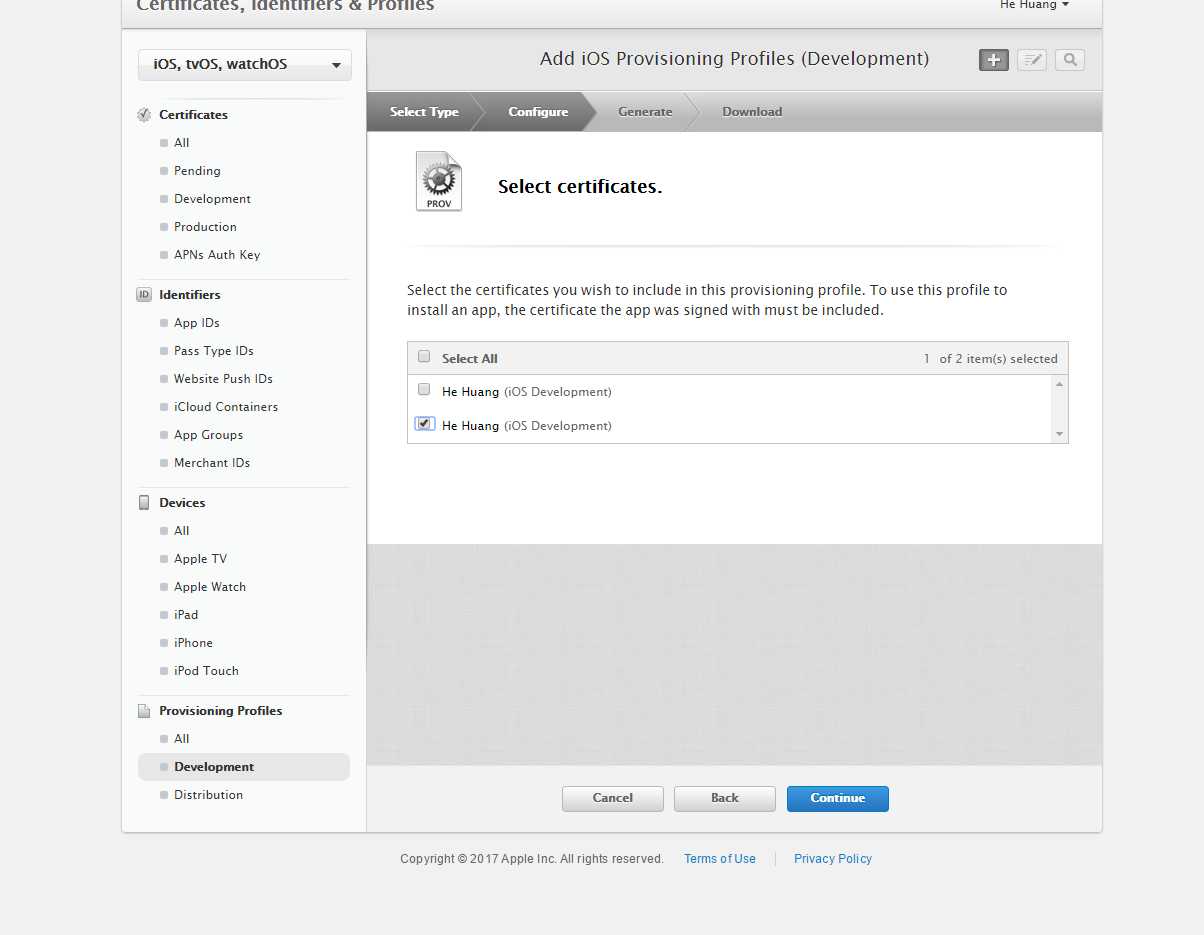The image size is (1204, 935).
Task: Click the add (+) profile icon
Action: [x=993, y=60]
